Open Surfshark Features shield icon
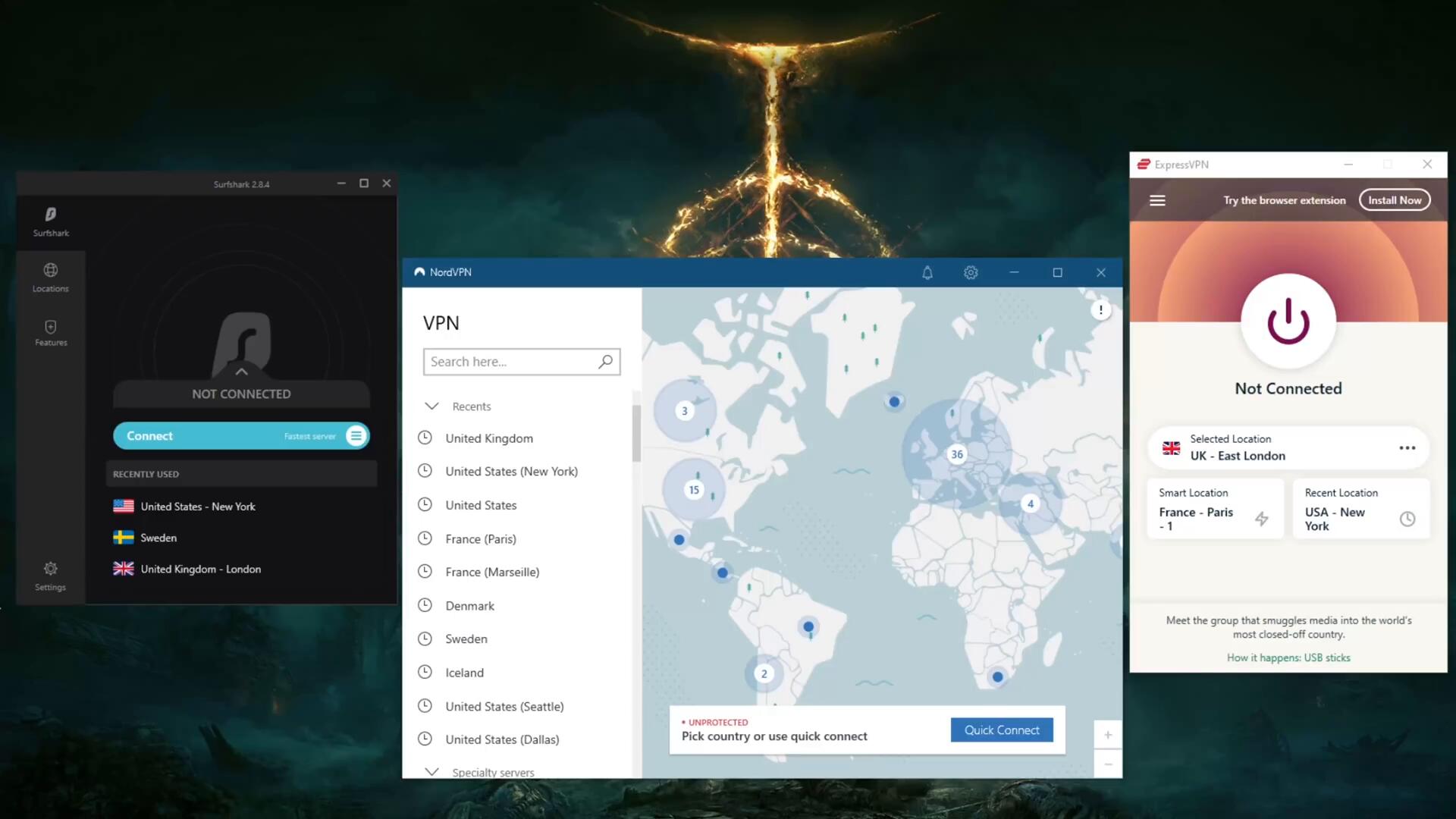This screenshot has height=819, width=1456. (50, 332)
